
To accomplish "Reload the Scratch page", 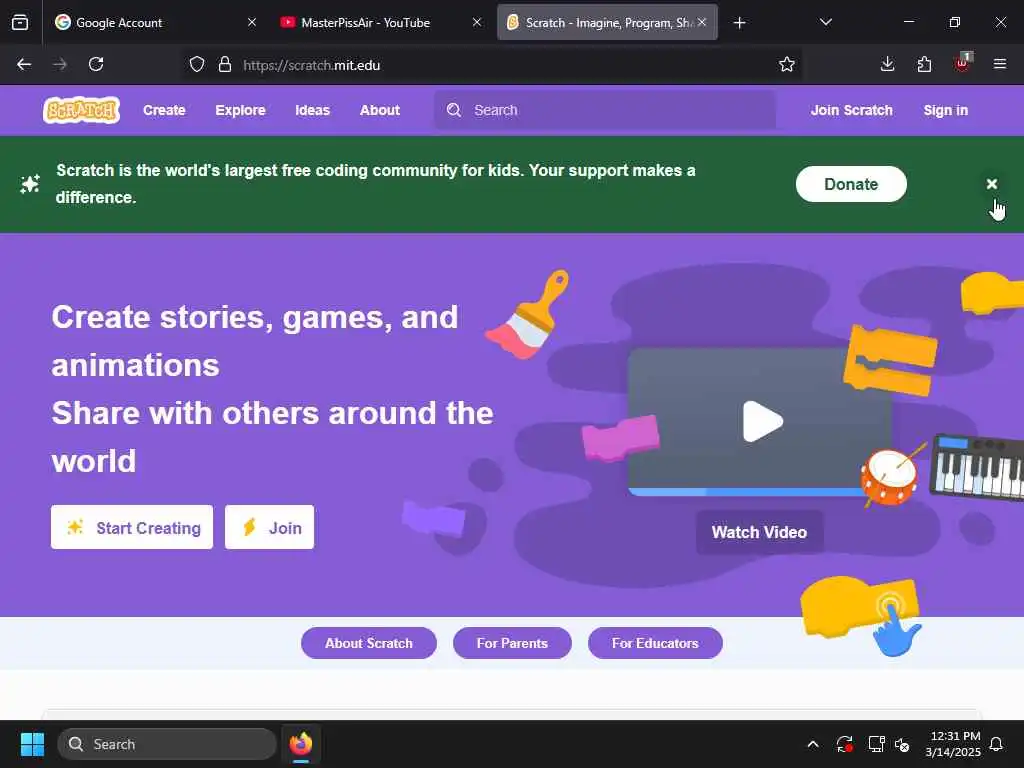I will tap(96, 64).
